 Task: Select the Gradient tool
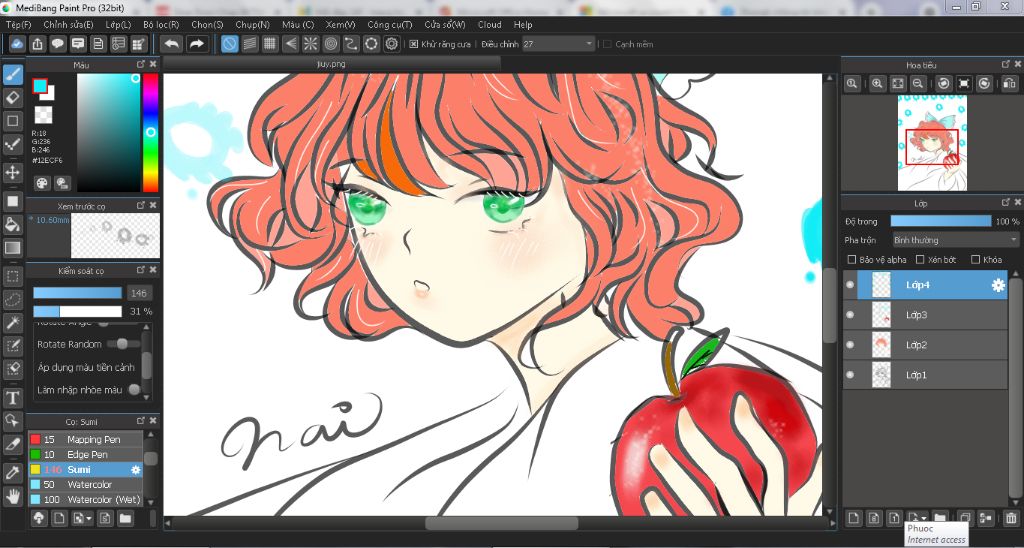click(x=12, y=248)
